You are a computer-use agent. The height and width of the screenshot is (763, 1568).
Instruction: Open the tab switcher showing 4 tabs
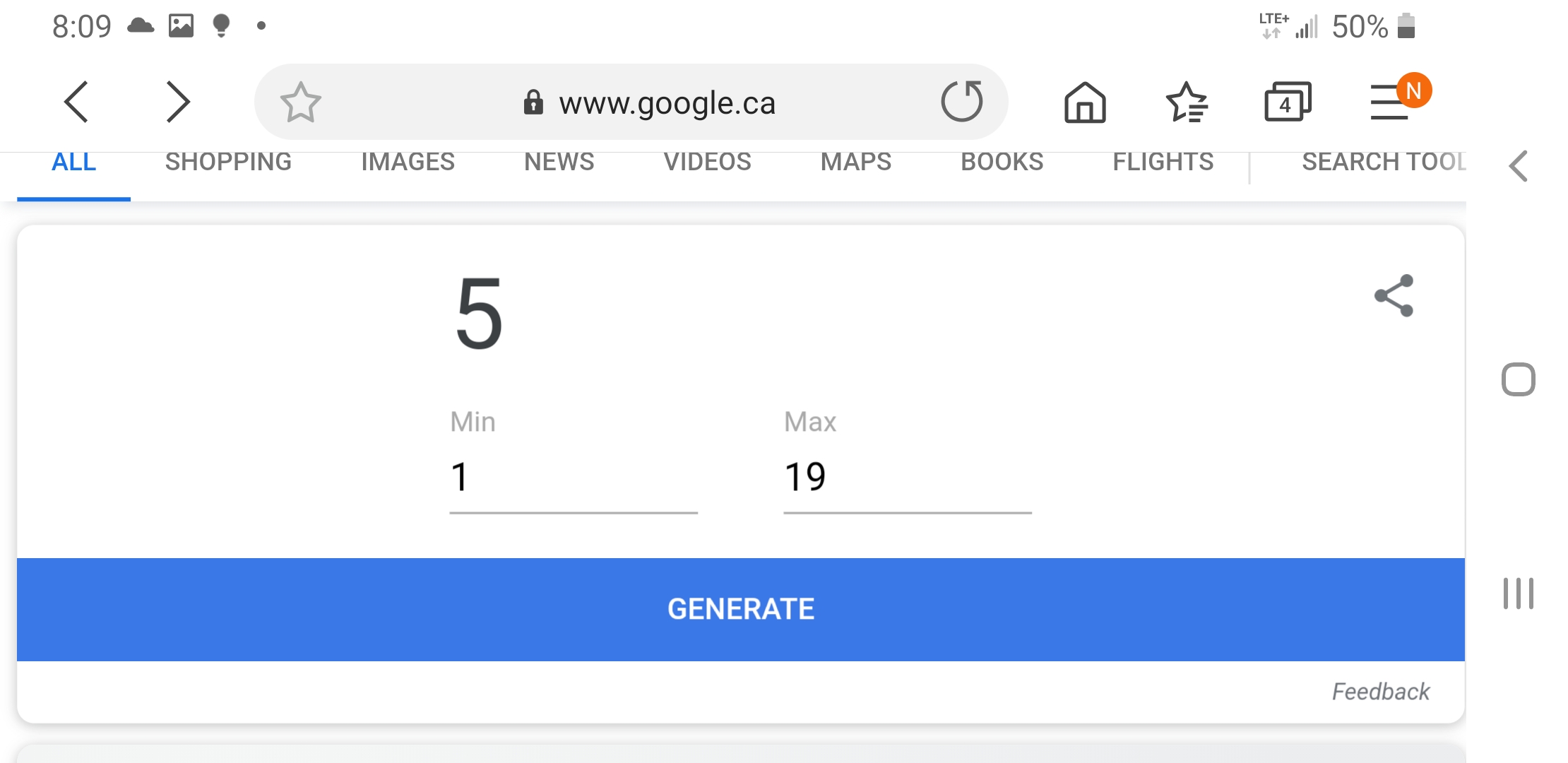1287,103
